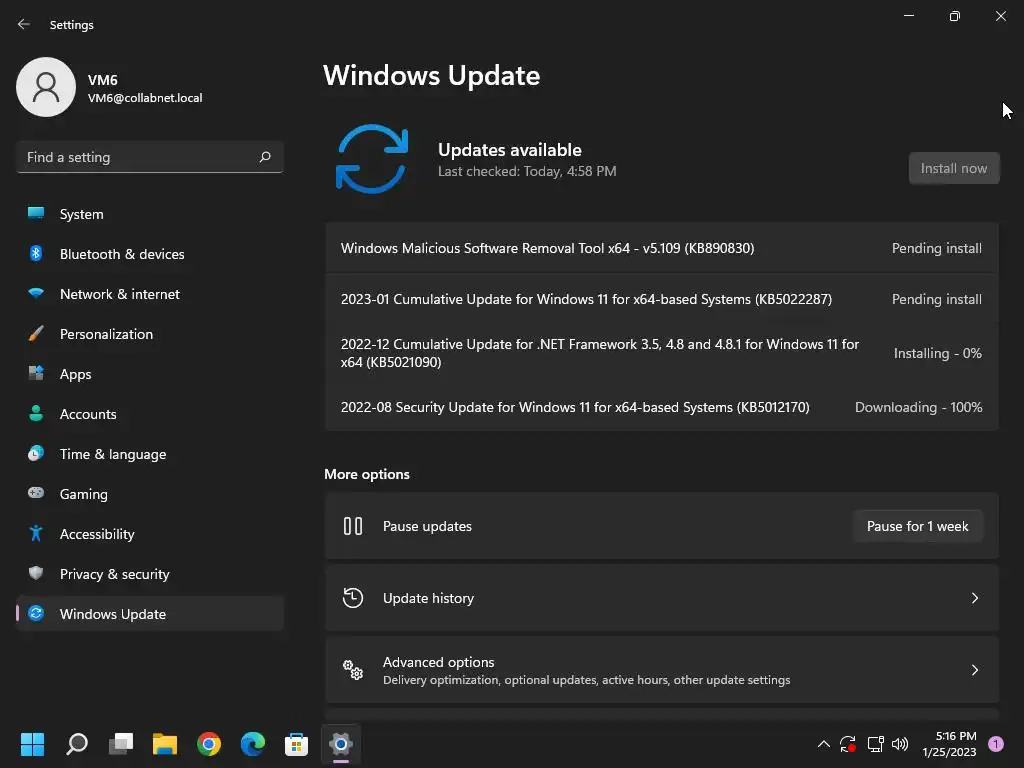Viewport: 1024px width, 768px height.
Task: Click the Network wifi icon in sidebar
Action: tap(36, 293)
